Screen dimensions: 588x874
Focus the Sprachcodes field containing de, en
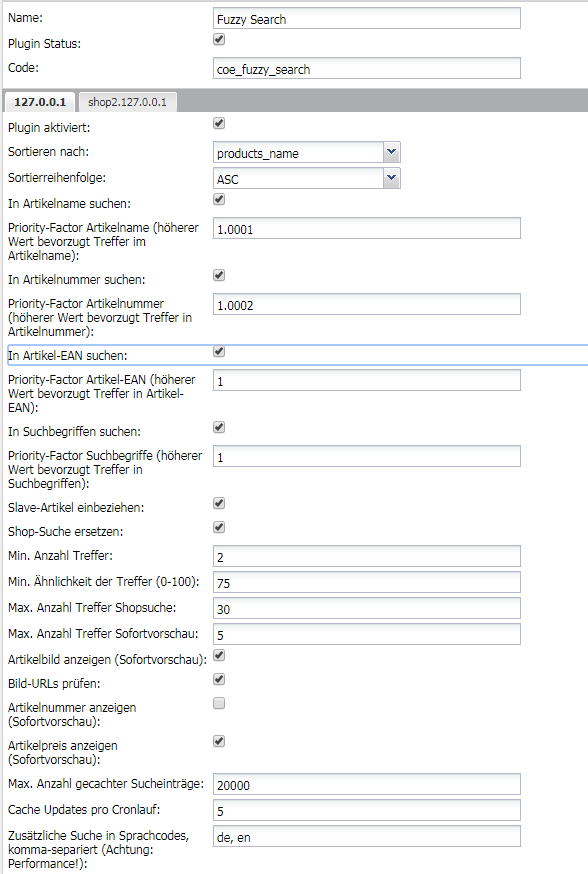tap(367, 837)
